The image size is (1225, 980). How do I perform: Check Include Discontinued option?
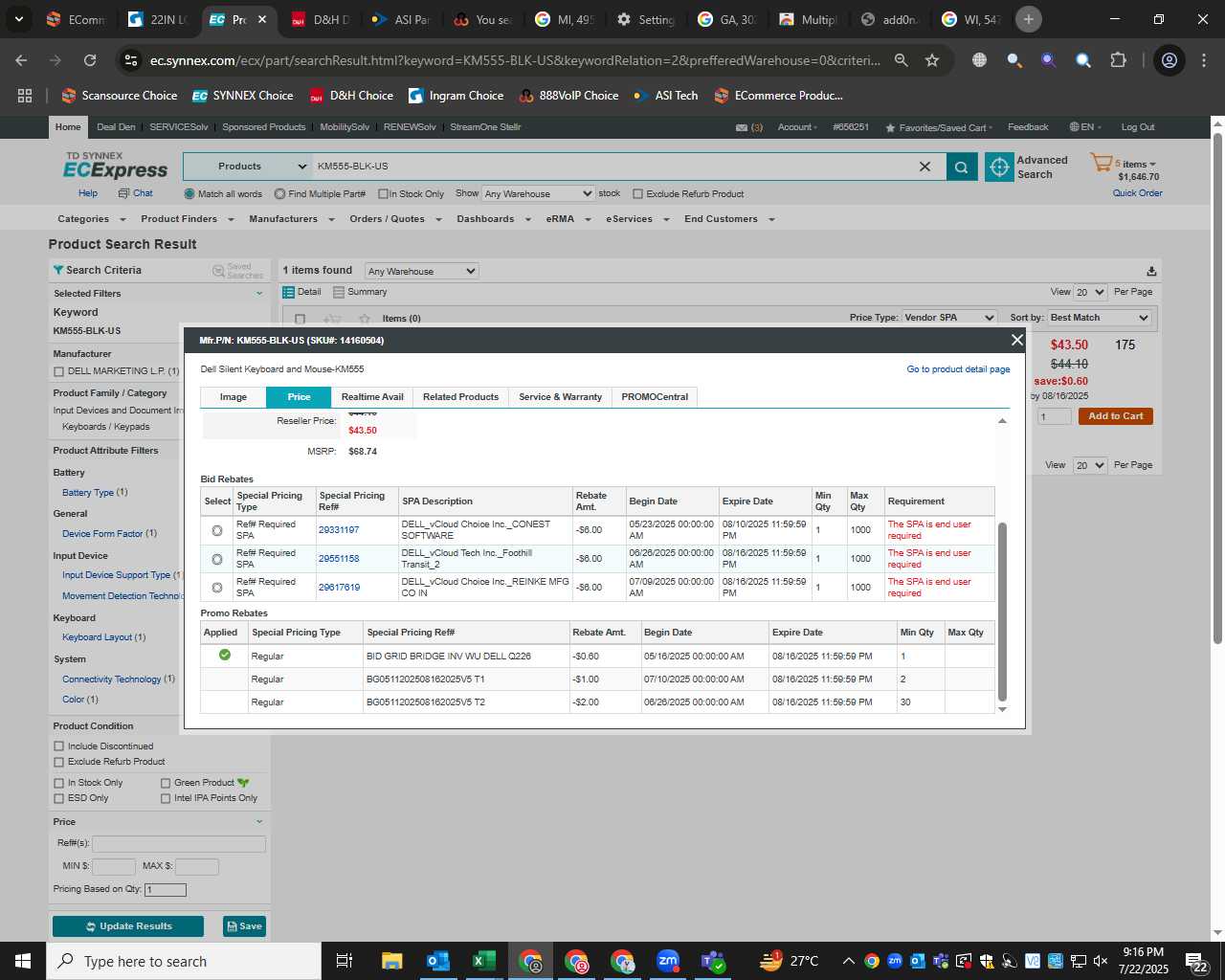59,746
